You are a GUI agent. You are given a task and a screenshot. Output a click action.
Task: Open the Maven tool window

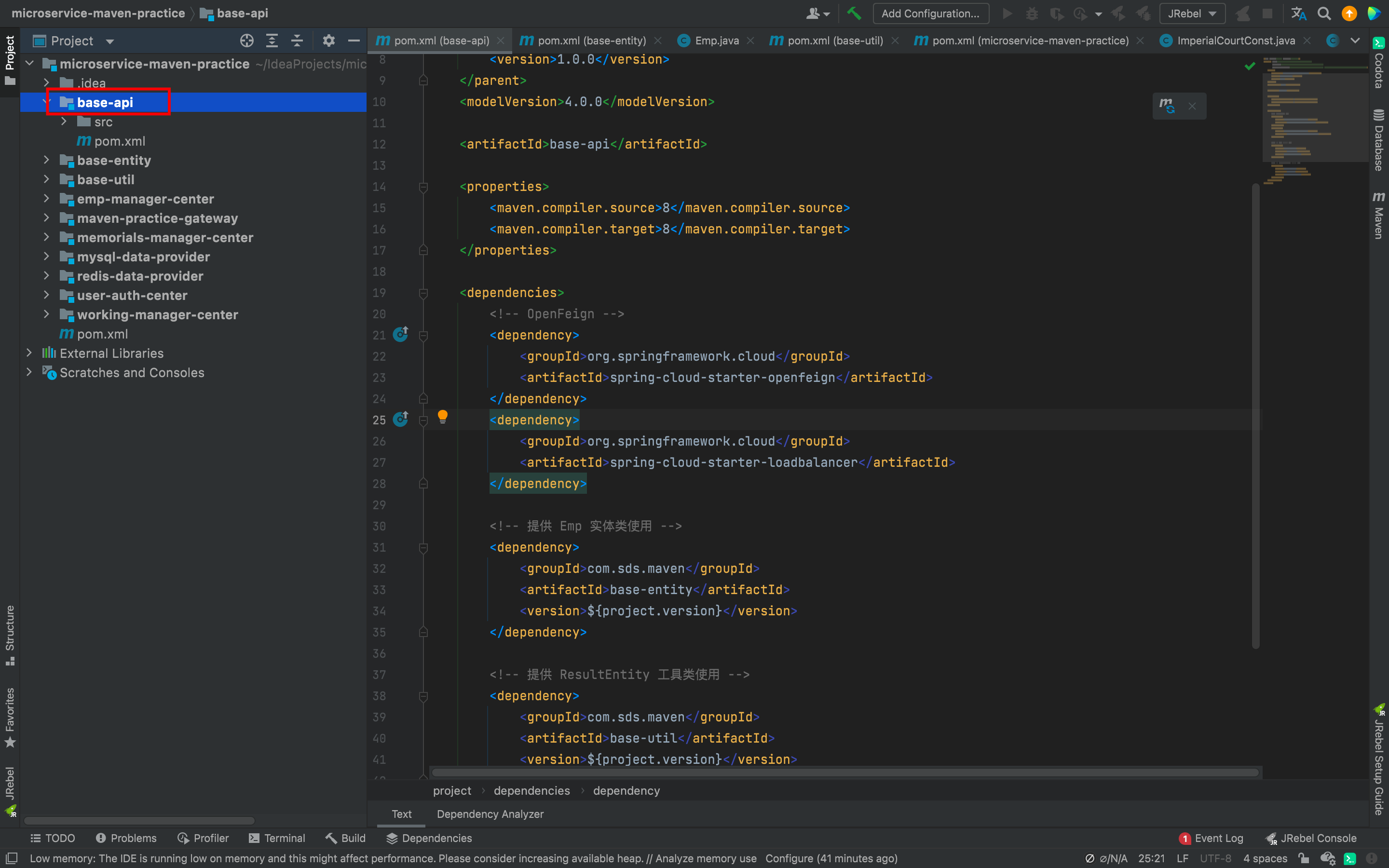(x=1379, y=215)
